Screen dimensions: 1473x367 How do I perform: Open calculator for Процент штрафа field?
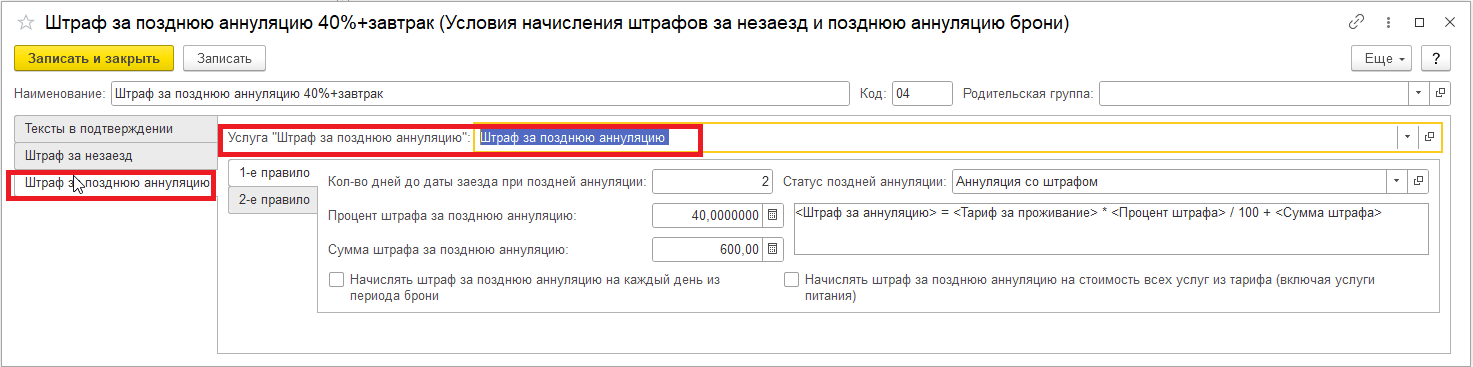[x=772, y=216]
